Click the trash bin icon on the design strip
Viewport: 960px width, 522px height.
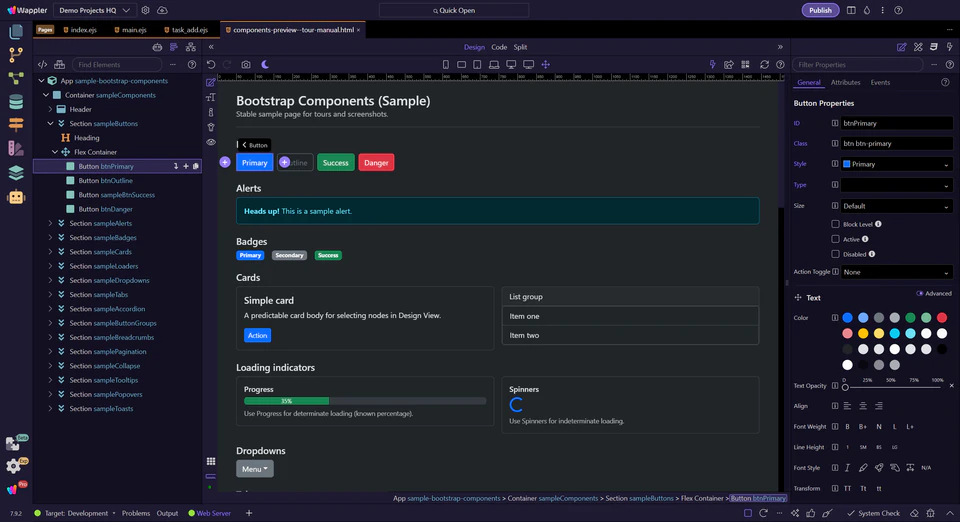coord(211,127)
